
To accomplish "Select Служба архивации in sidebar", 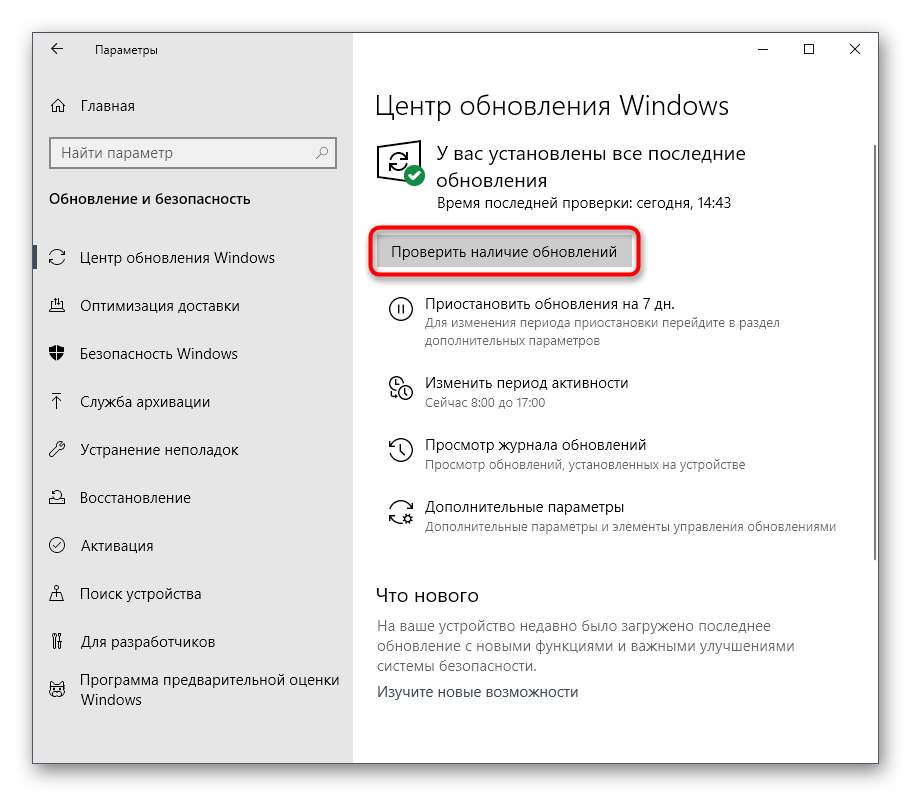I will [x=145, y=402].
